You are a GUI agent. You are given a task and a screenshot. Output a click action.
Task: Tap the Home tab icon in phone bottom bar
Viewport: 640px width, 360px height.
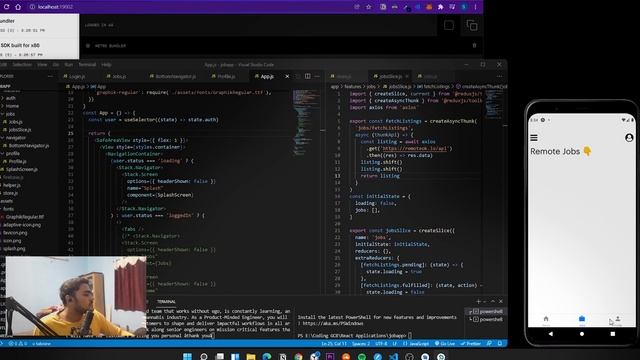click(546, 319)
